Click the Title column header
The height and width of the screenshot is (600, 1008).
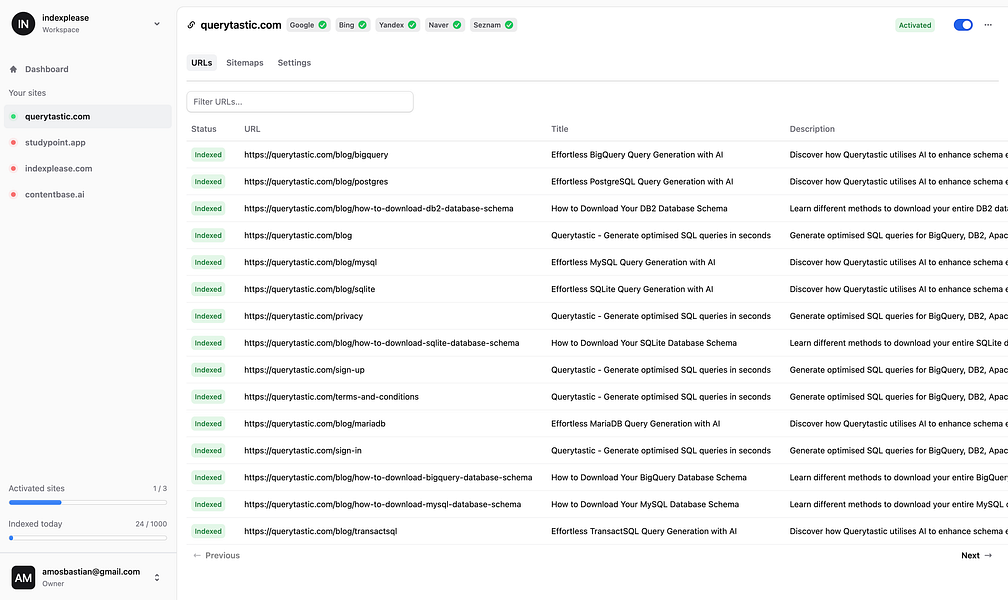pyautogui.click(x=559, y=129)
